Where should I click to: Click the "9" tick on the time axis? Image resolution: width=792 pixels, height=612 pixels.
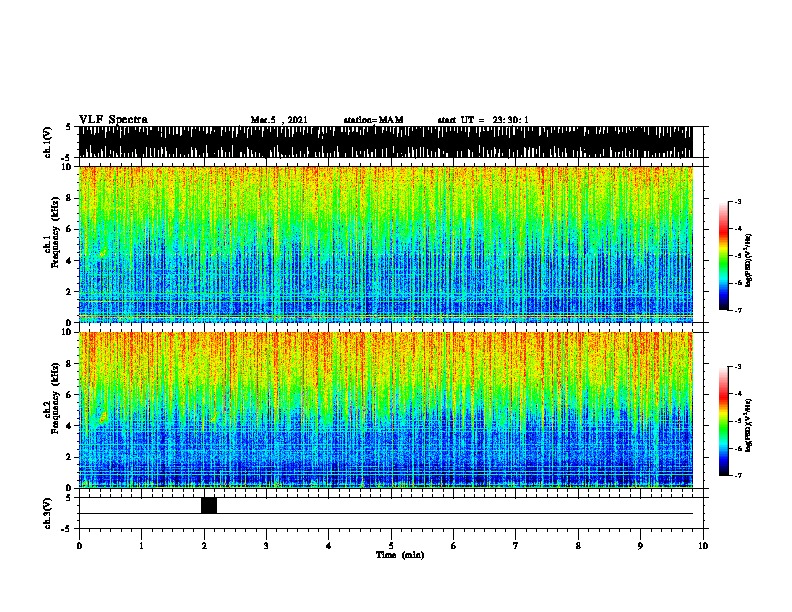click(640, 546)
